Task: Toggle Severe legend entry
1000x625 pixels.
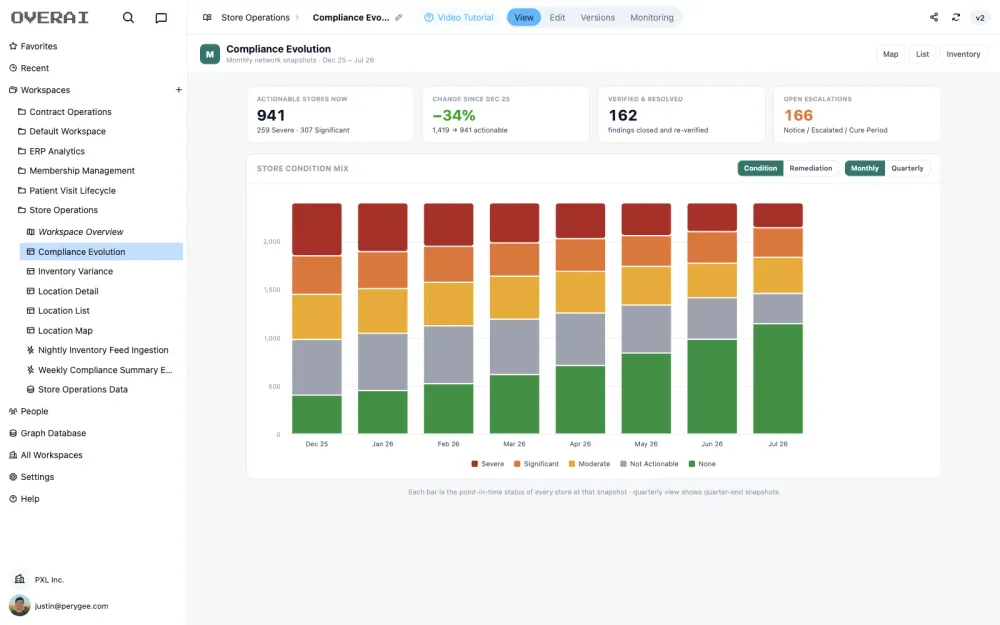Action: coord(488,464)
